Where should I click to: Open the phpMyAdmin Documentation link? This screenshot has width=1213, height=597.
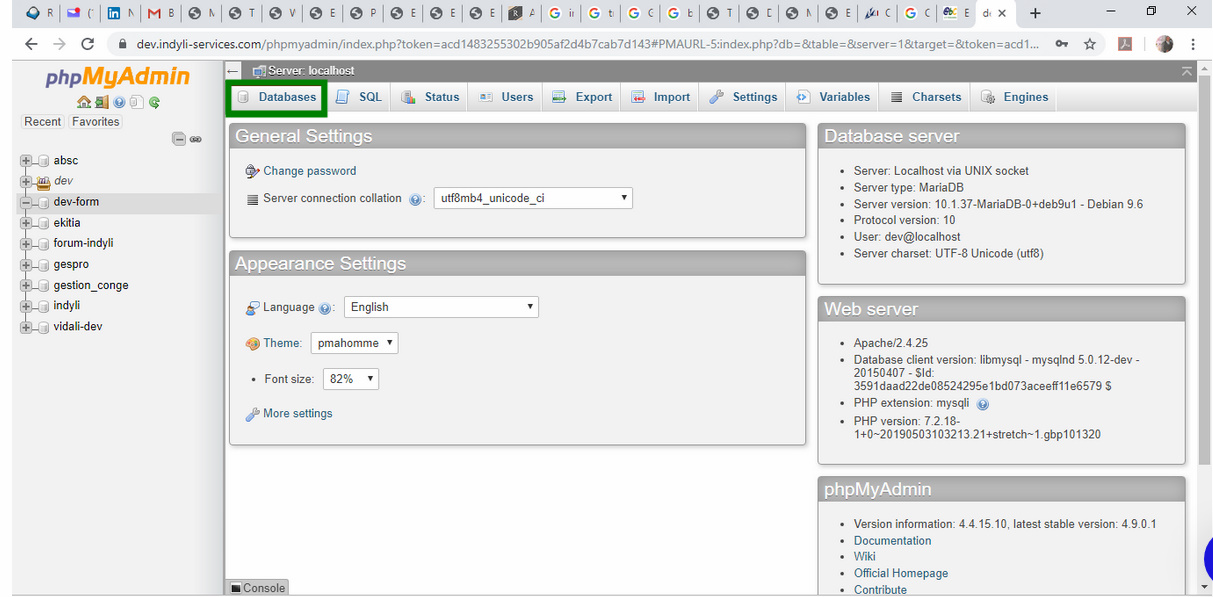[892, 541]
